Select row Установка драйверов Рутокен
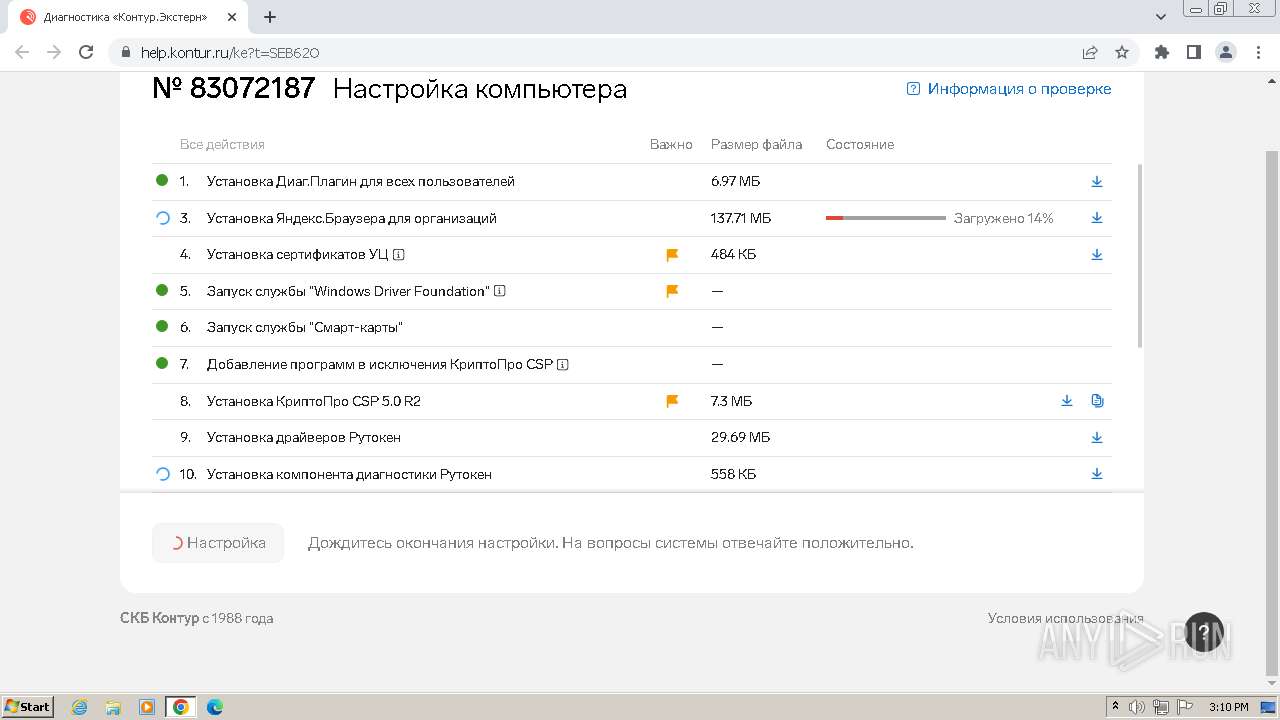 coord(632,438)
